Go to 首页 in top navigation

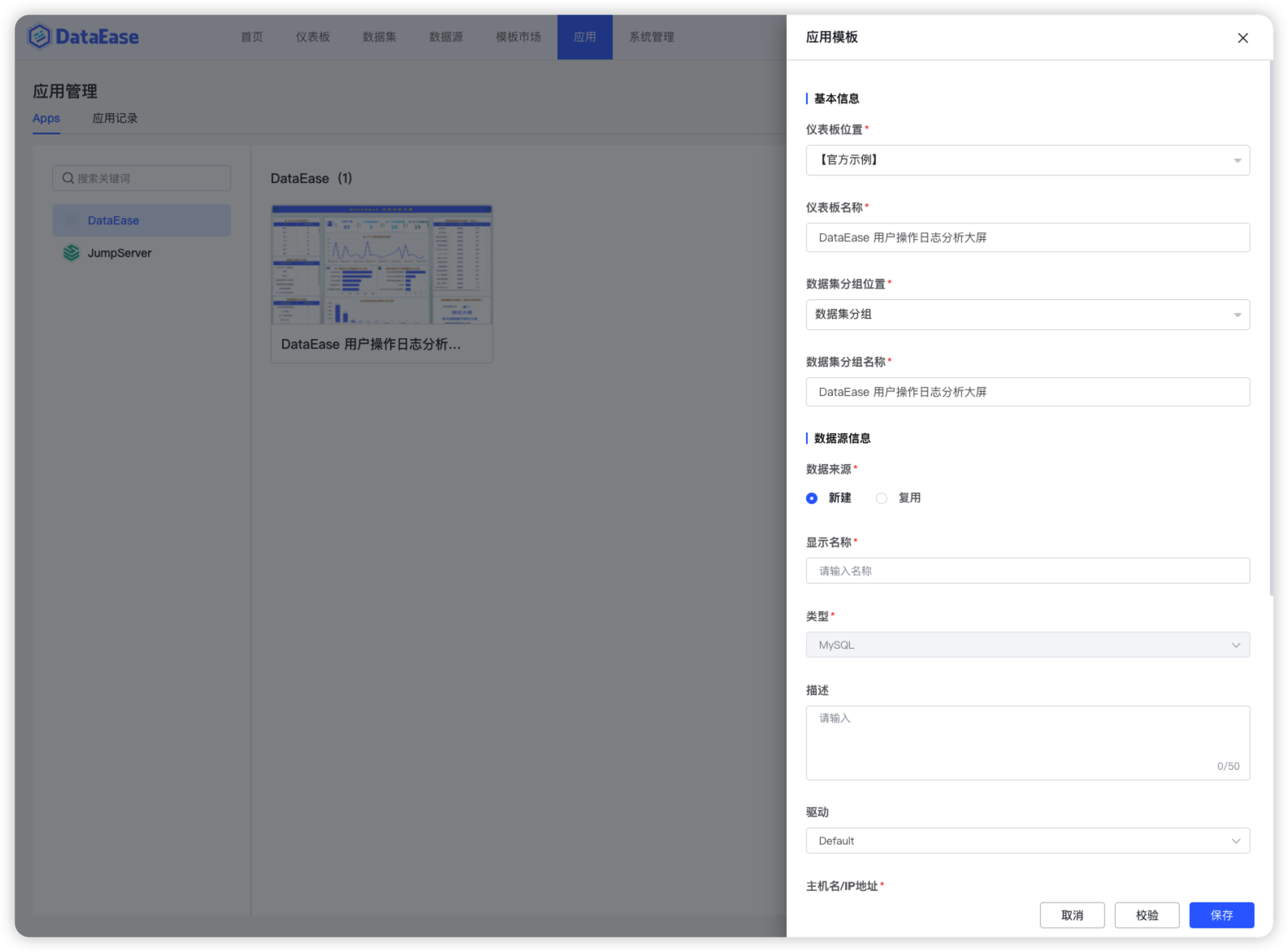(252, 37)
